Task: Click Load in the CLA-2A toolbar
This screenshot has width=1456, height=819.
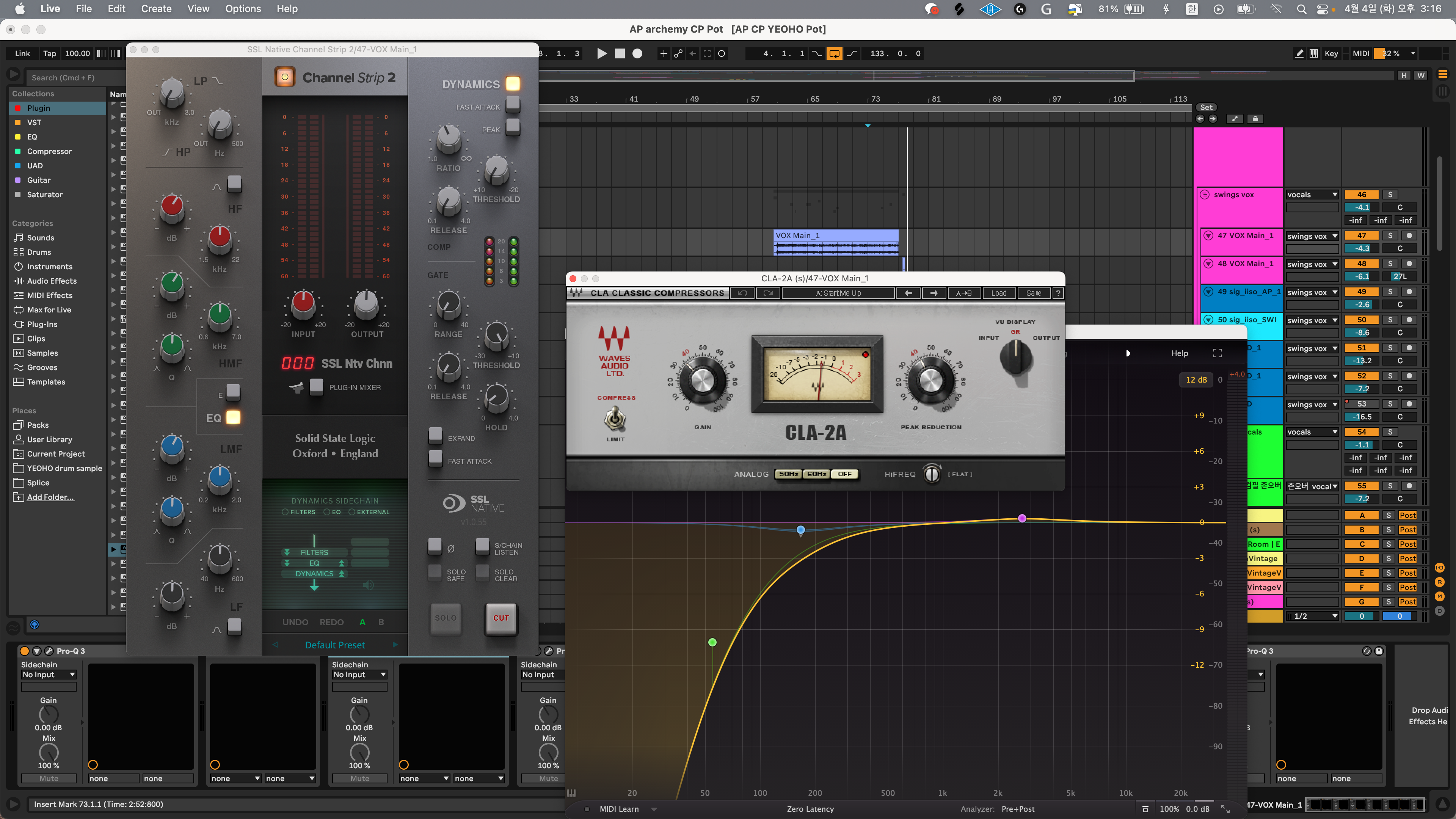Action: coord(999,293)
